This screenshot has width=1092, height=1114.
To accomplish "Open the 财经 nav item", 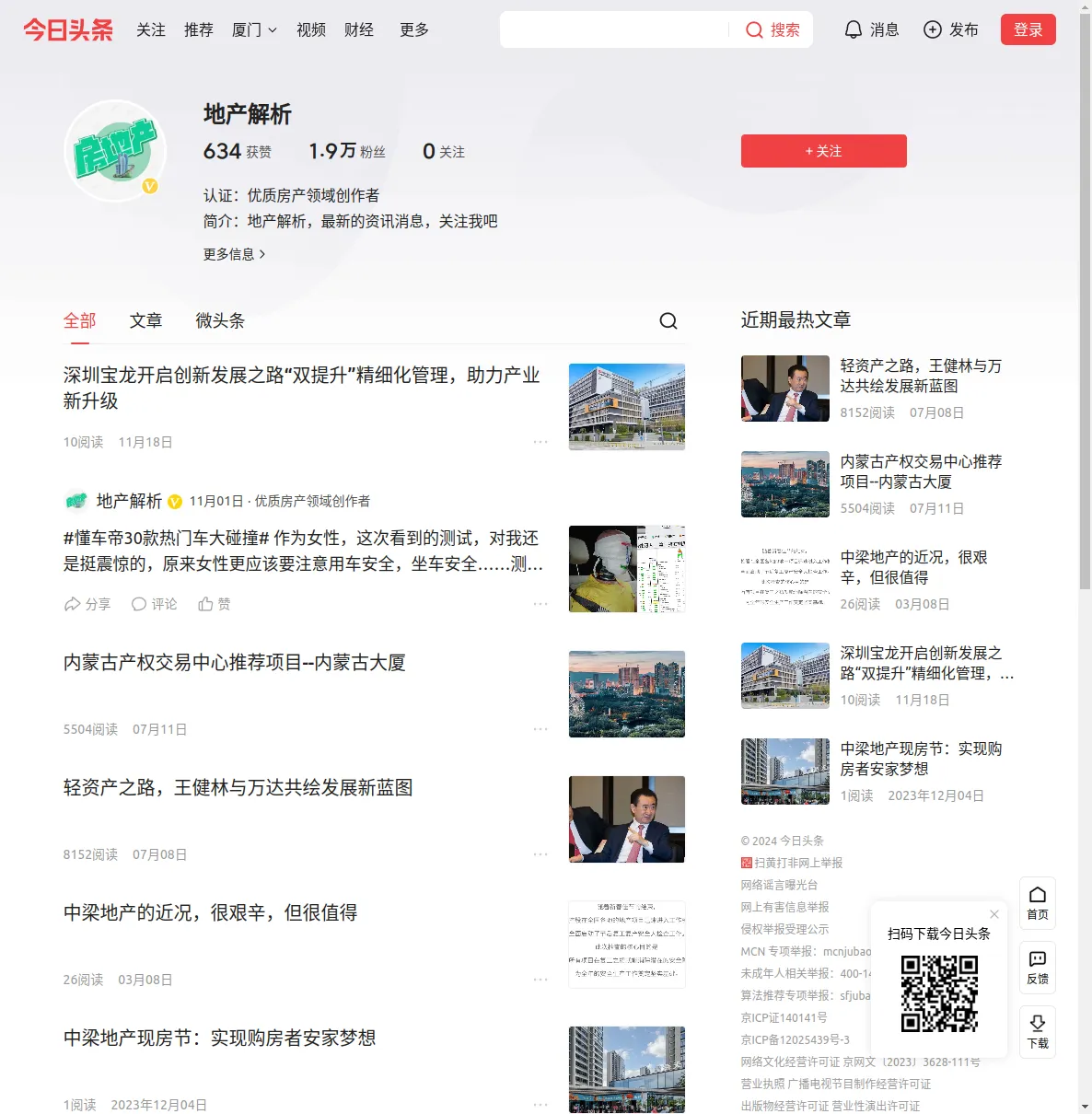I will click(x=359, y=29).
